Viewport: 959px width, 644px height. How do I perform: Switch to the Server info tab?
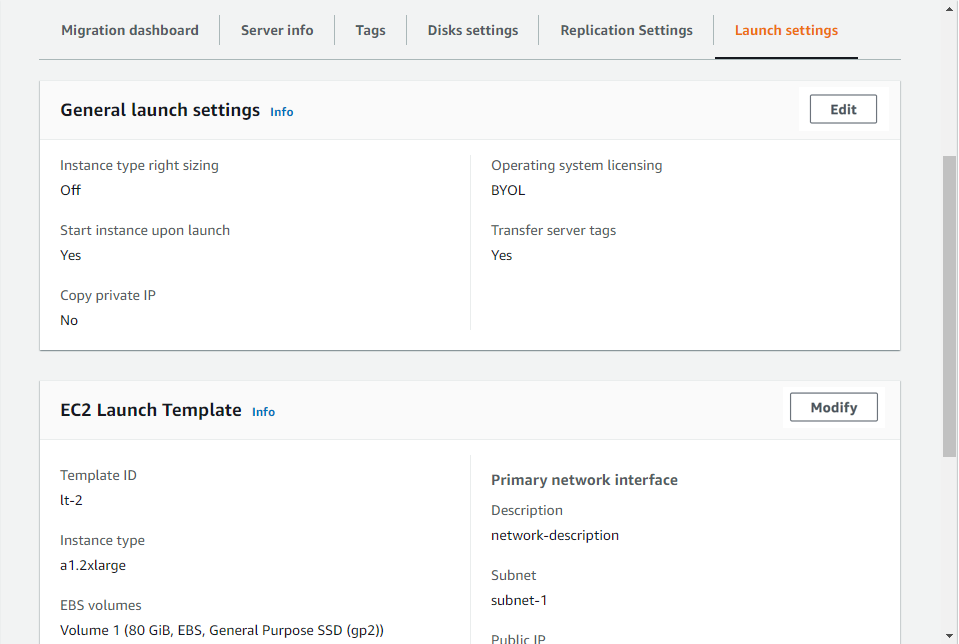pyautogui.click(x=277, y=30)
